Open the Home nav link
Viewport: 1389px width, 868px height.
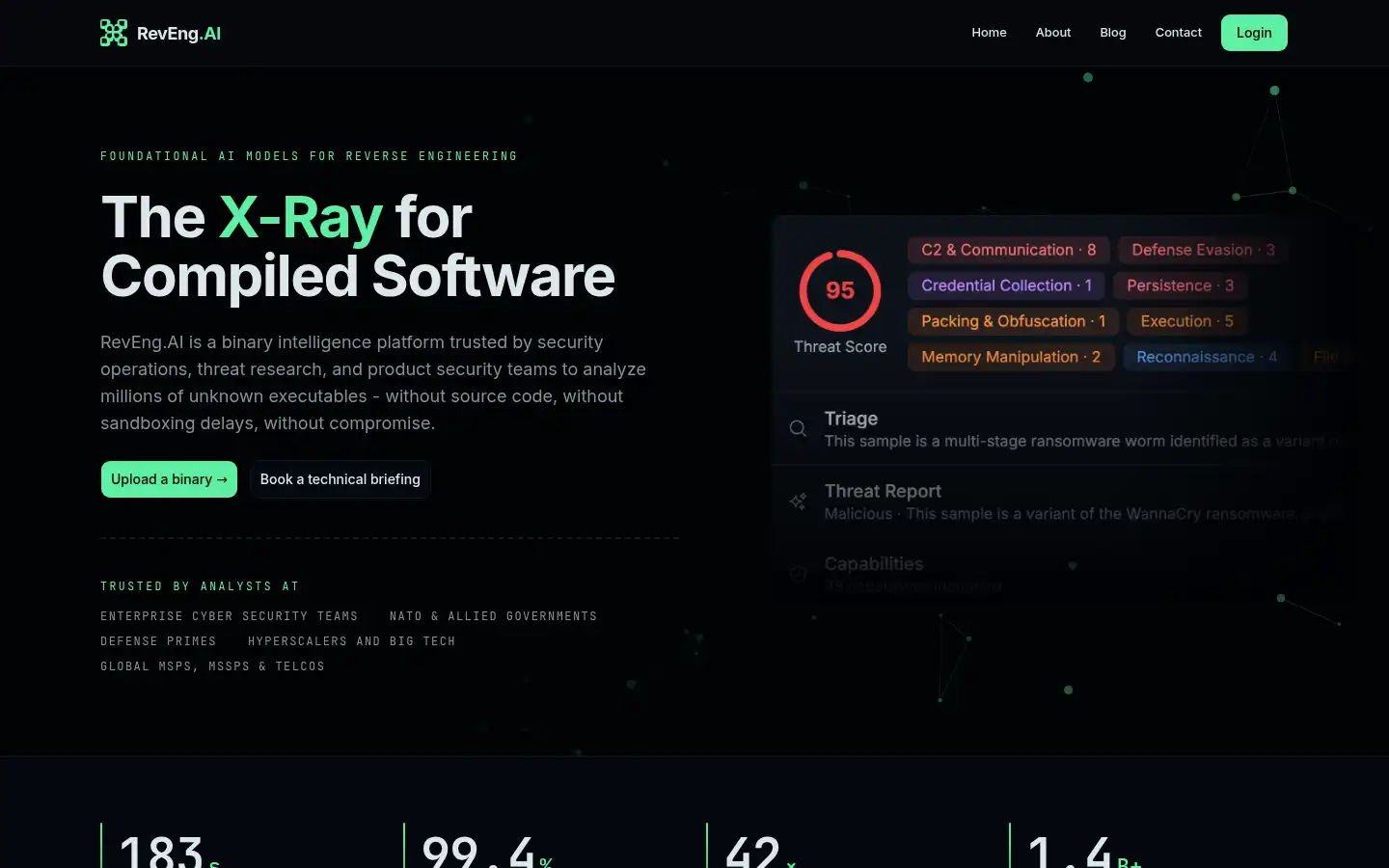tap(989, 33)
